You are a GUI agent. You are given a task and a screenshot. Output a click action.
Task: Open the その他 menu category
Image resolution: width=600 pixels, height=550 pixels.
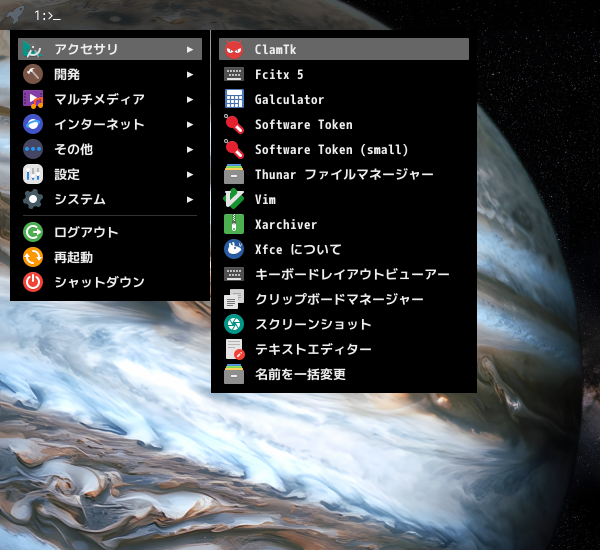click(x=110, y=149)
